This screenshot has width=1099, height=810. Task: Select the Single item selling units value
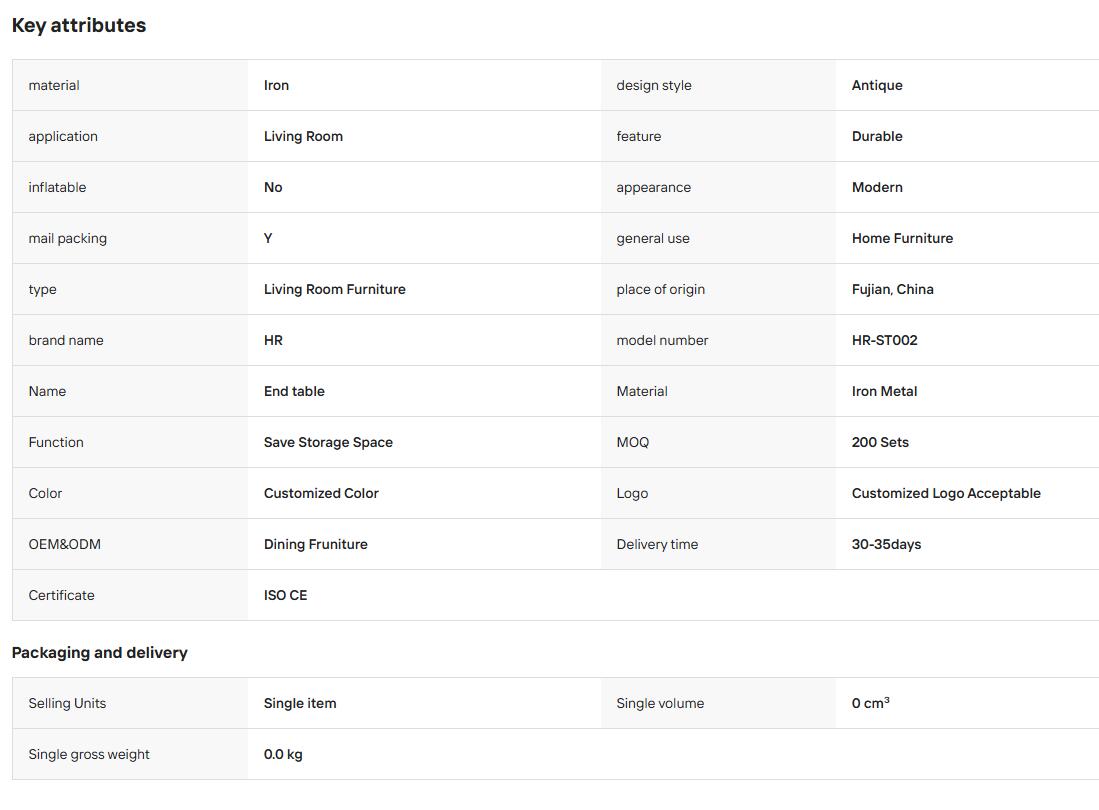[x=300, y=703]
